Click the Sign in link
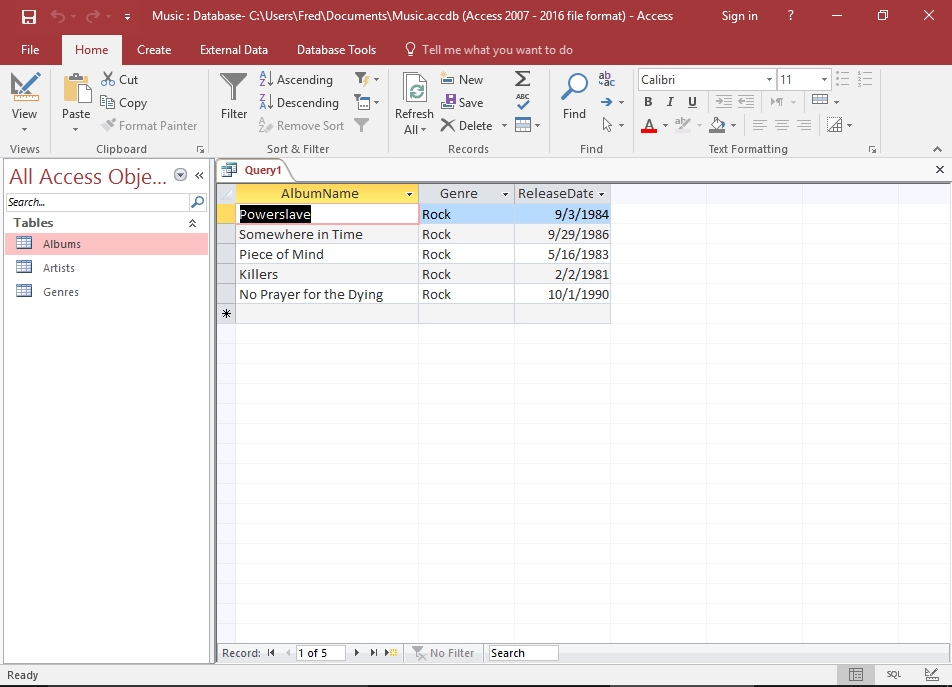Screen dimensions: 952x687 (x=740, y=16)
